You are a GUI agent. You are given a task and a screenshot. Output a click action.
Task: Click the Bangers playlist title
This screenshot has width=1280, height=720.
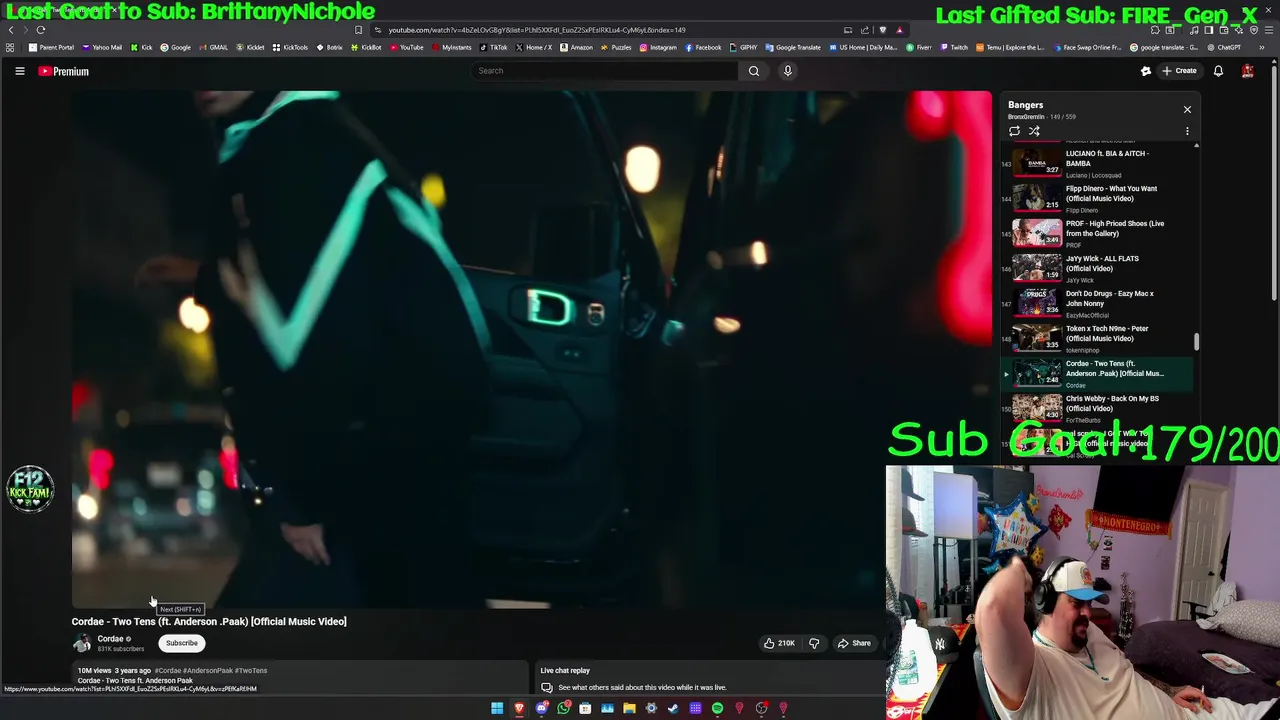click(1025, 104)
